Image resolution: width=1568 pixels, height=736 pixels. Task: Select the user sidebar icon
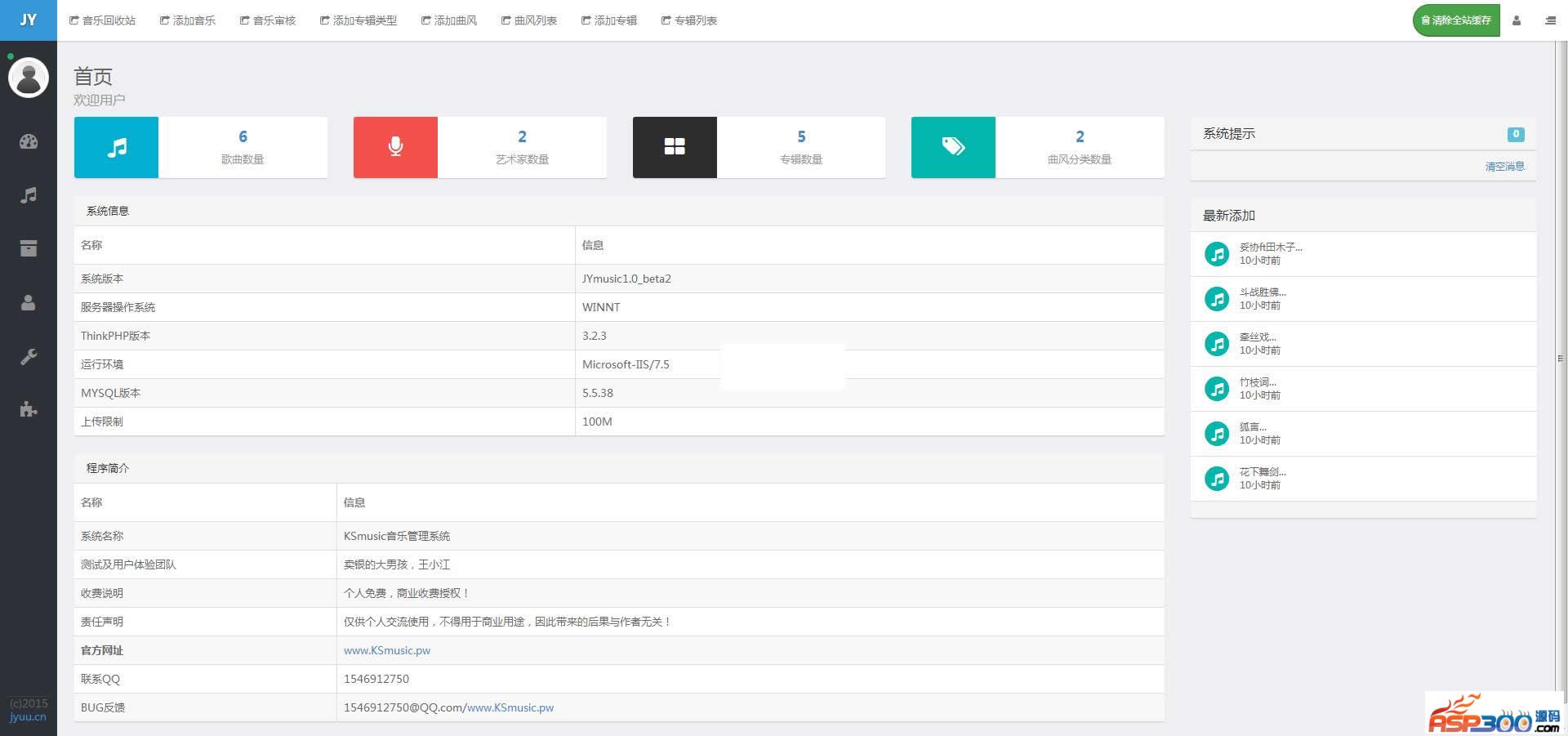click(29, 303)
